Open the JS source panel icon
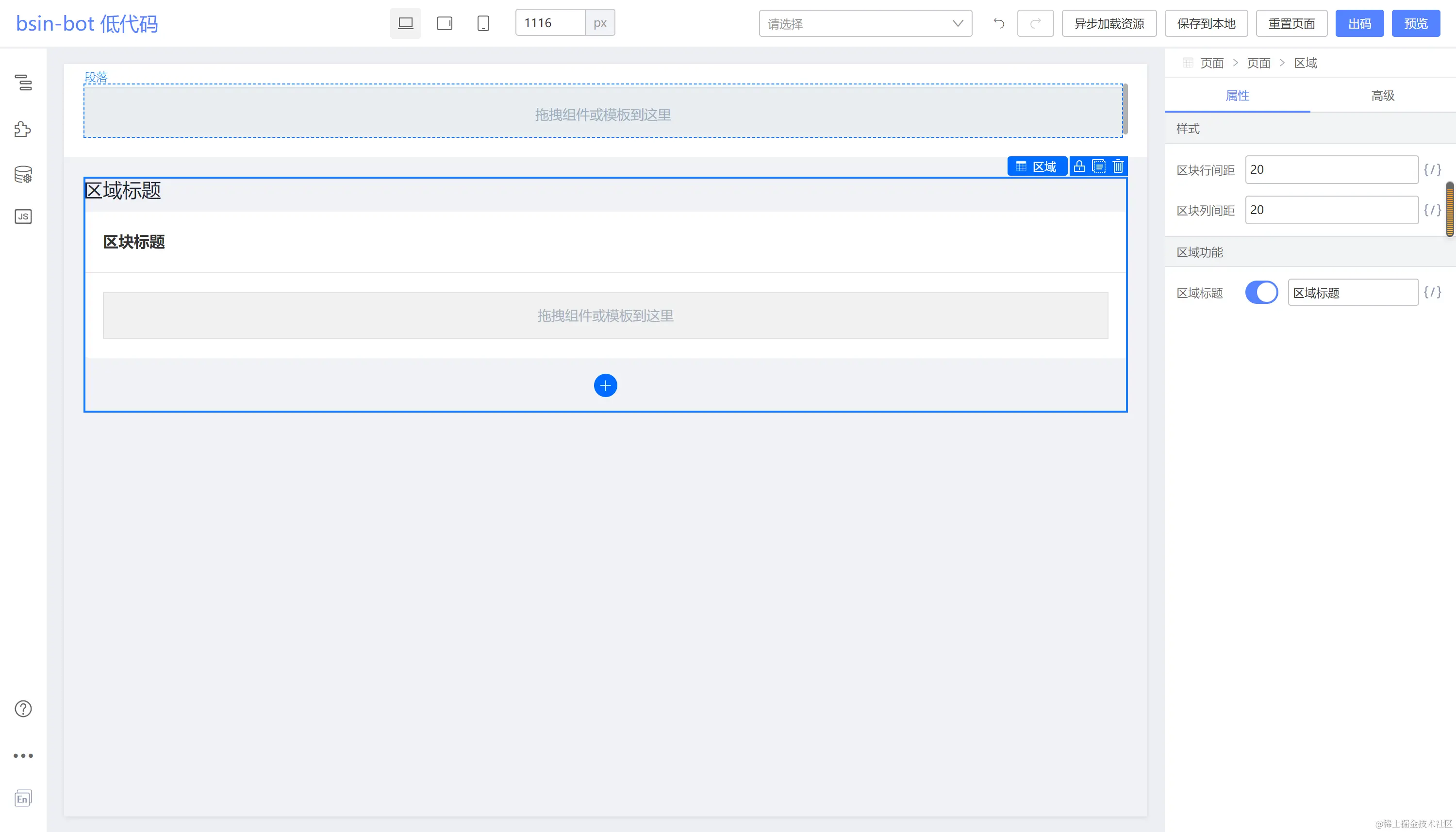 point(23,216)
